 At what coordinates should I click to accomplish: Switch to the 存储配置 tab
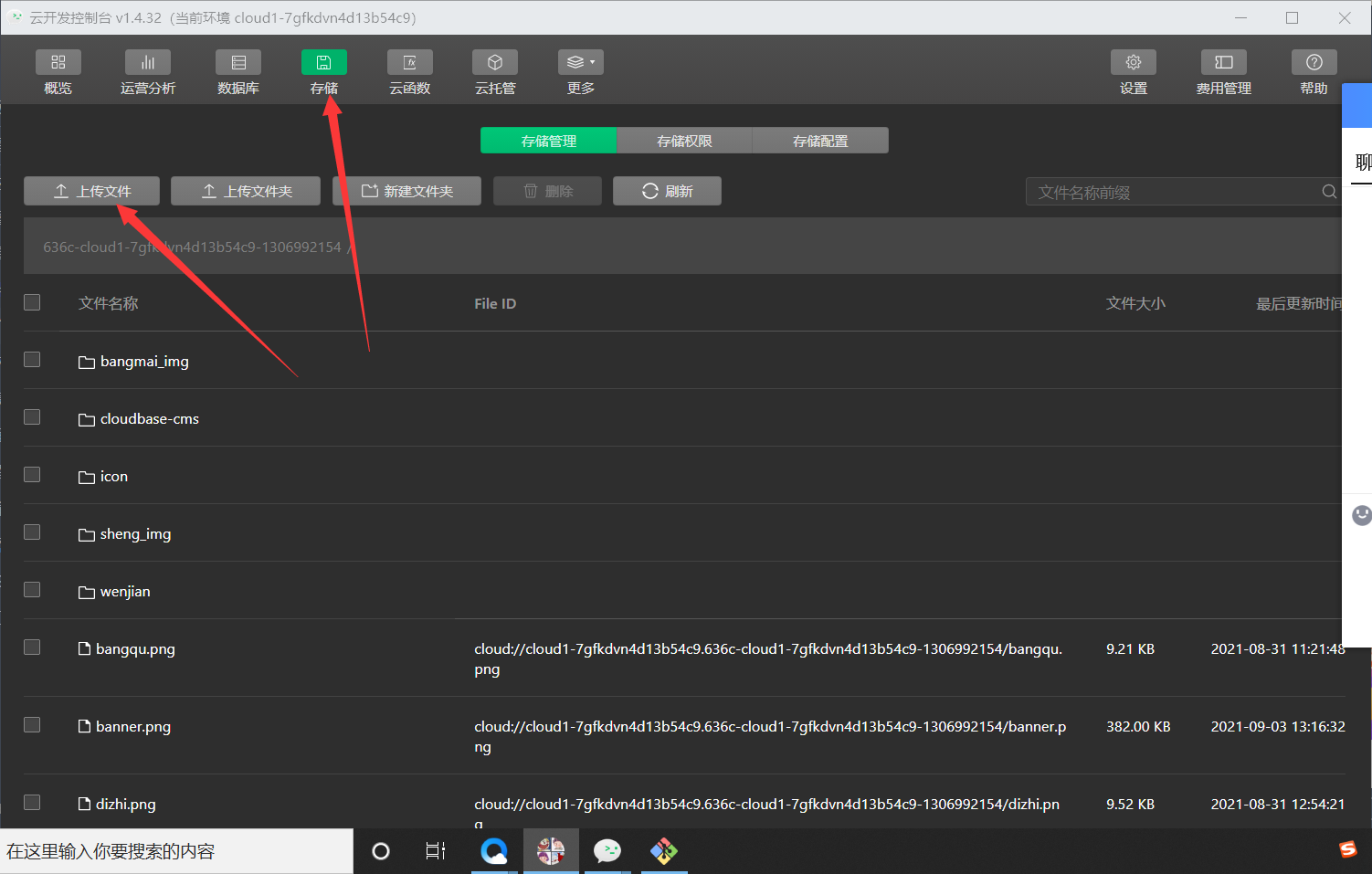820,141
